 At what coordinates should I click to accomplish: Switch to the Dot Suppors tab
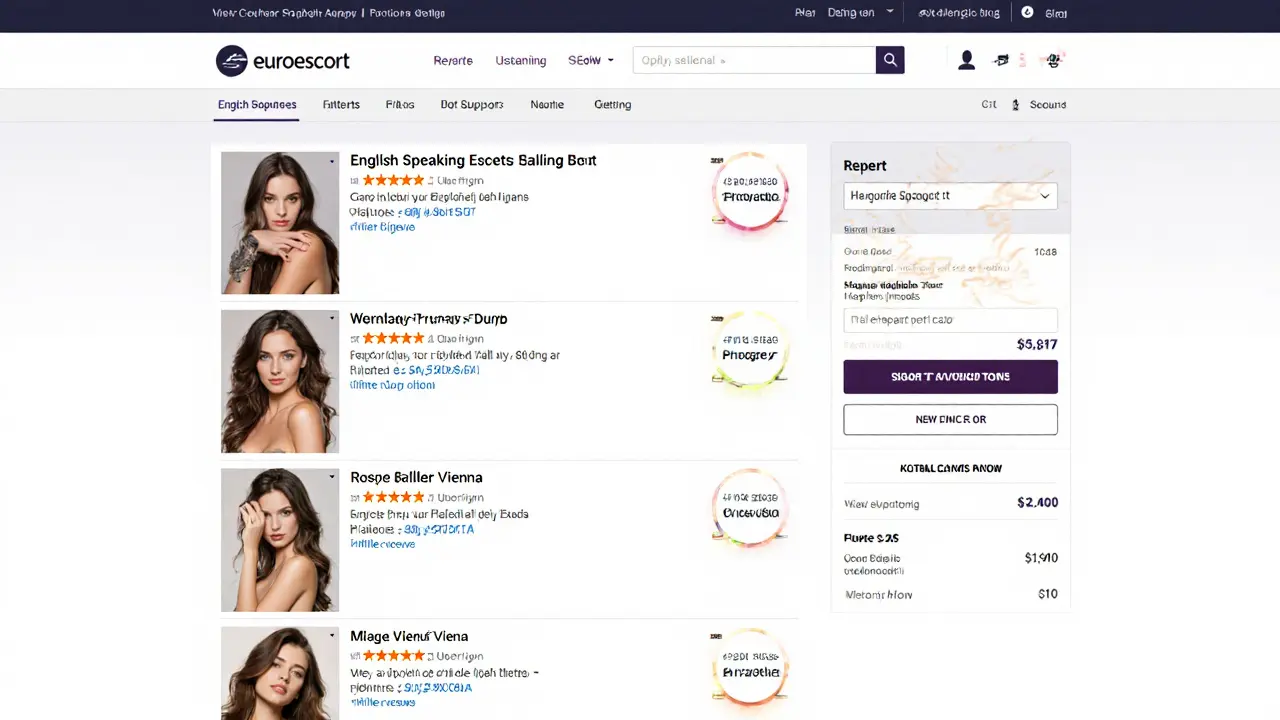471,104
